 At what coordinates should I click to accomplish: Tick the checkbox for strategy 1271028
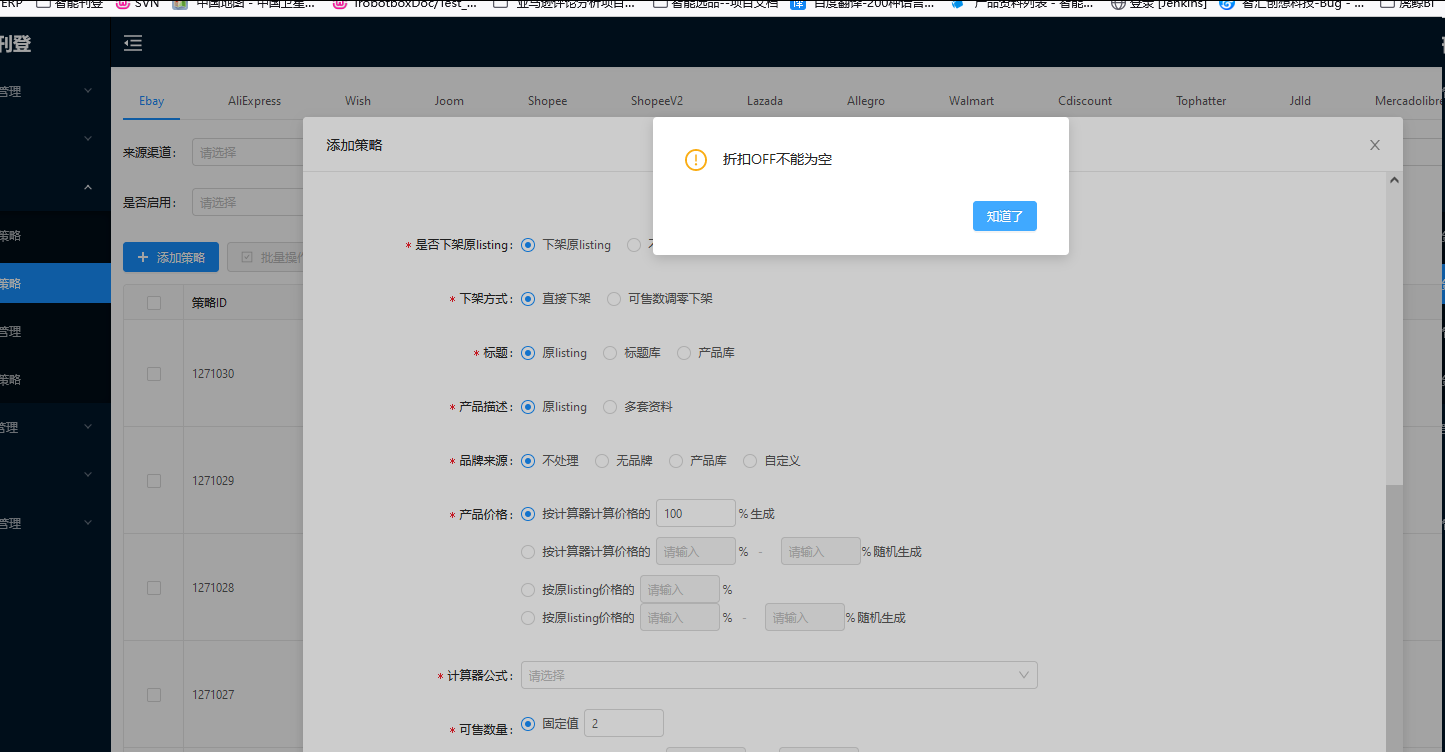[154, 588]
